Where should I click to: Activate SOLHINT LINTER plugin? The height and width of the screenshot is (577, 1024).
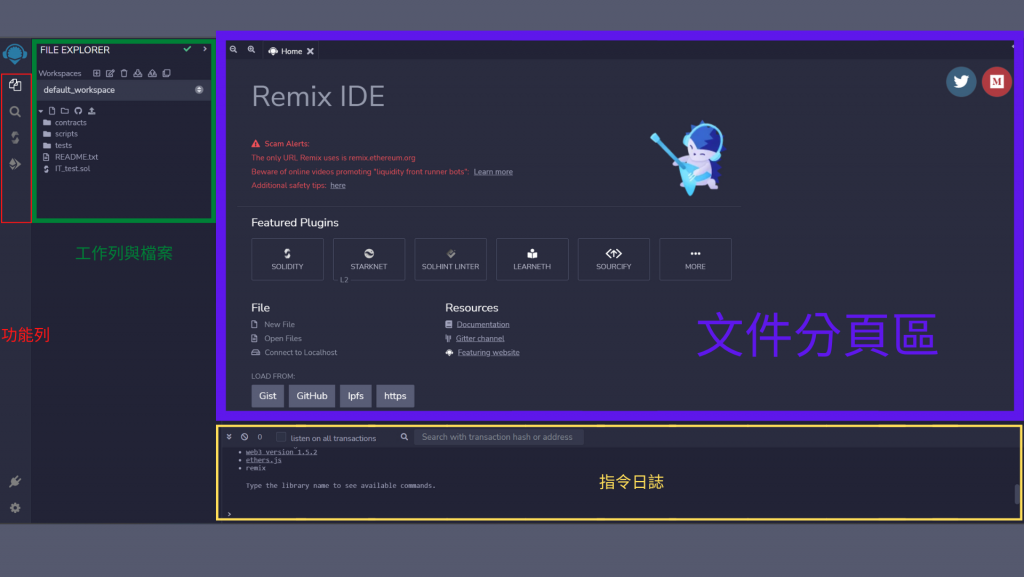(451, 259)
